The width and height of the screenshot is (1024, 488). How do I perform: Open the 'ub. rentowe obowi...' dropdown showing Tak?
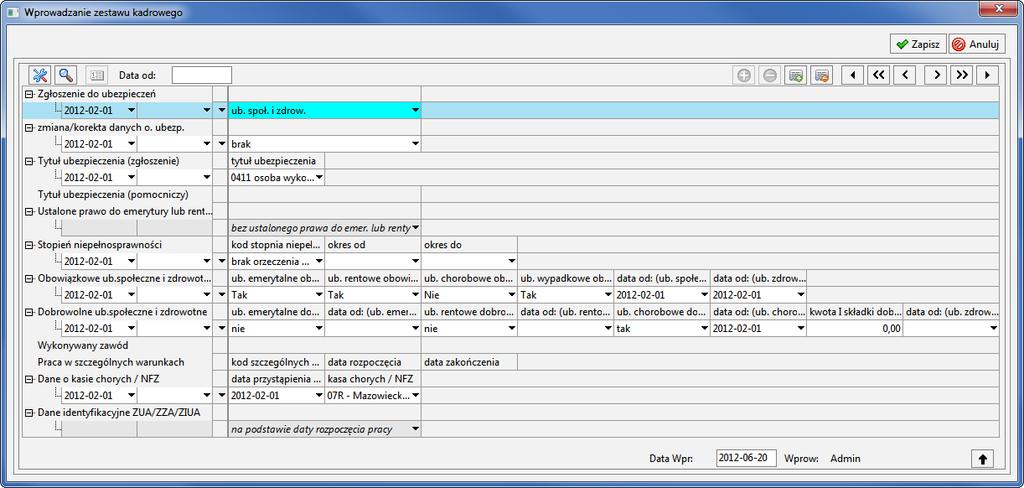415,295
